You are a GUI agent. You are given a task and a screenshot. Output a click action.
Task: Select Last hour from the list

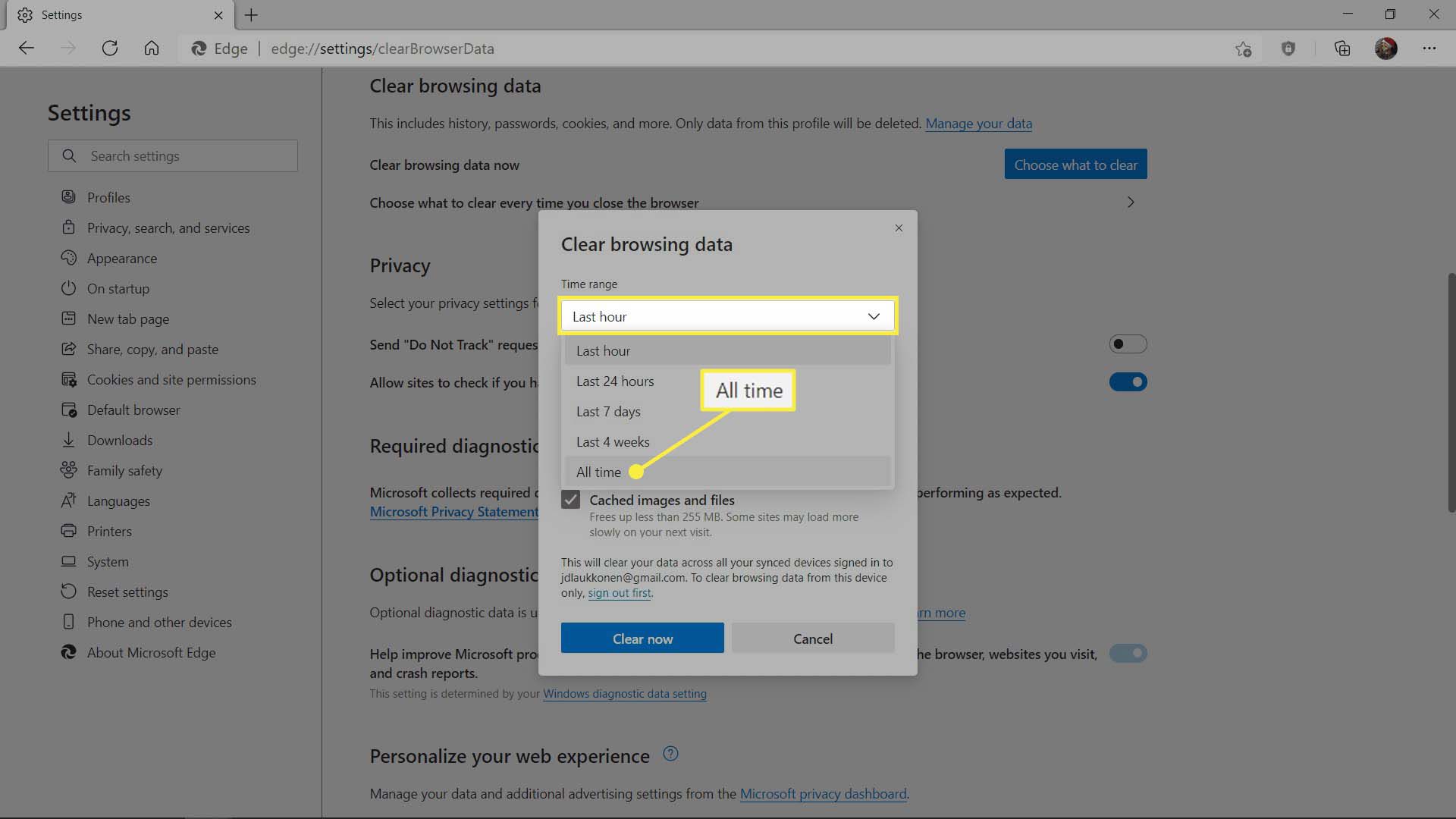728,350
